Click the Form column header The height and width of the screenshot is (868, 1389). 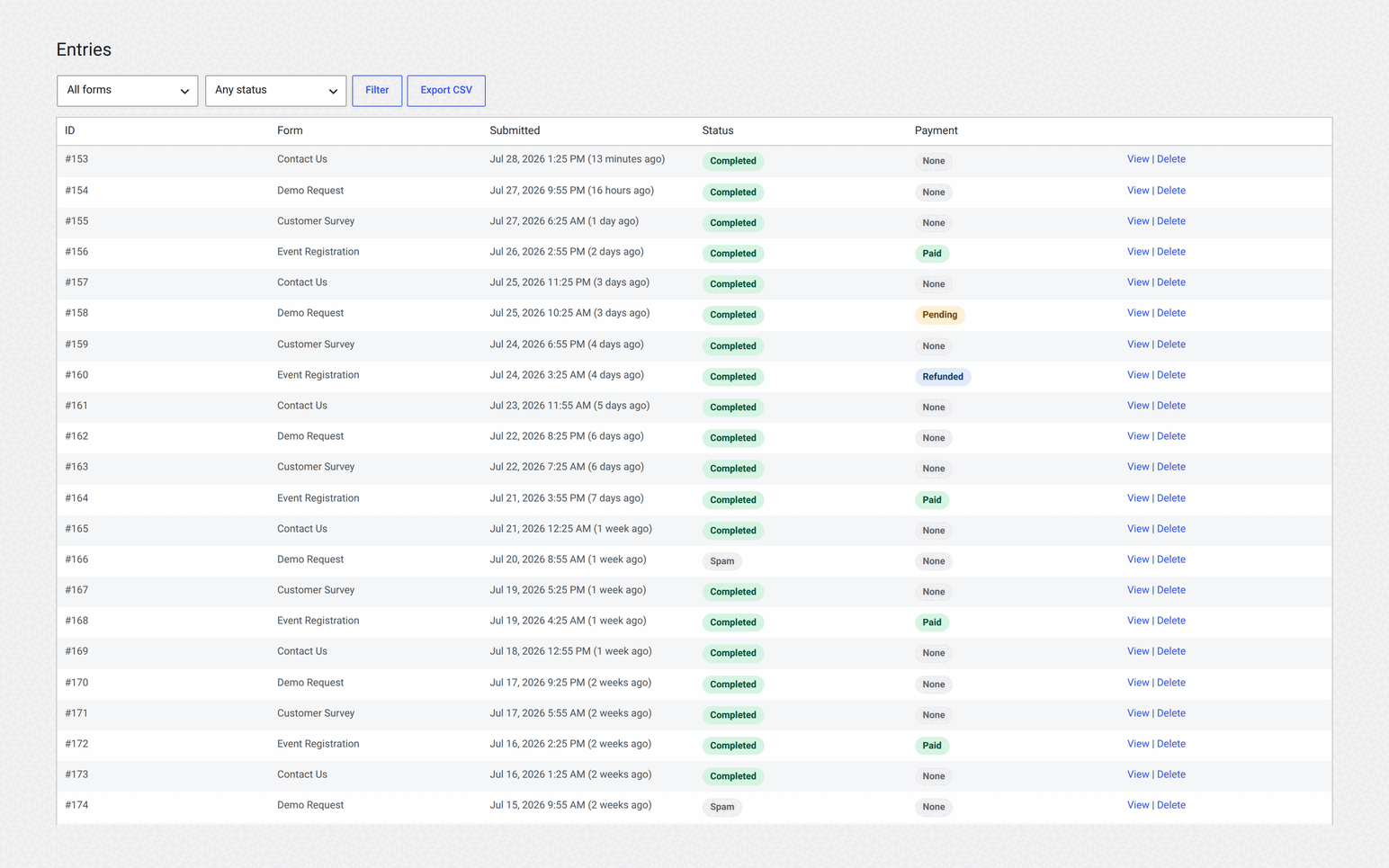[x=290, y=130]
